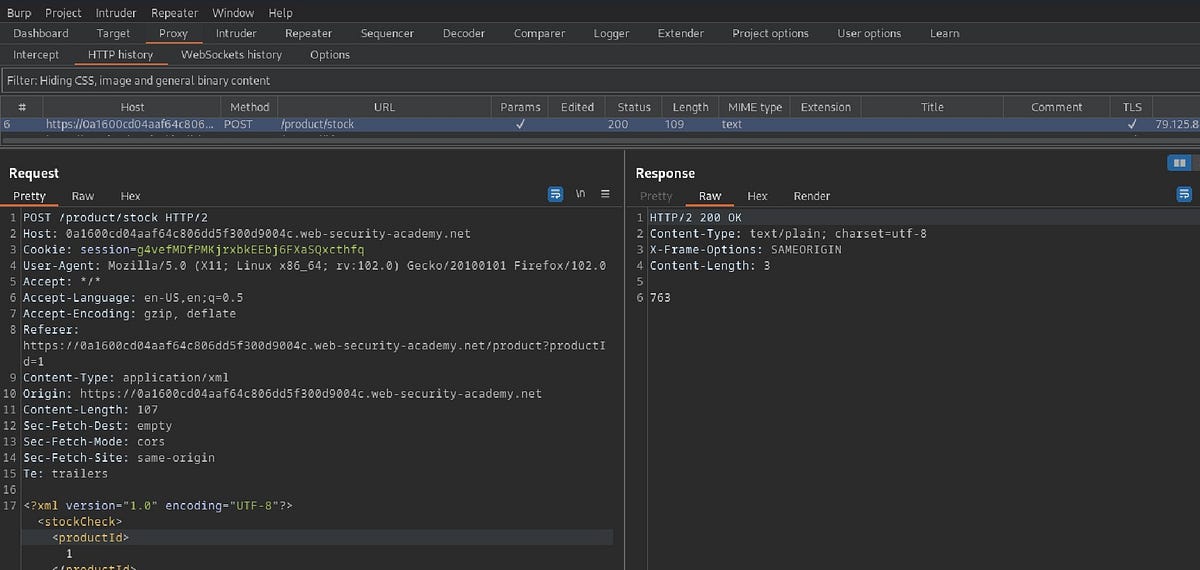This screenshot has height=570, width=1200.
Task: Sort history by Status column header
Action: click(634, 107)
